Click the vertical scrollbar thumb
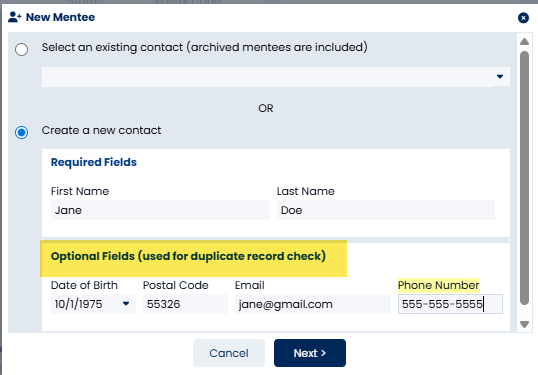The width and height of the screenshot is (538, 375). 524,178
